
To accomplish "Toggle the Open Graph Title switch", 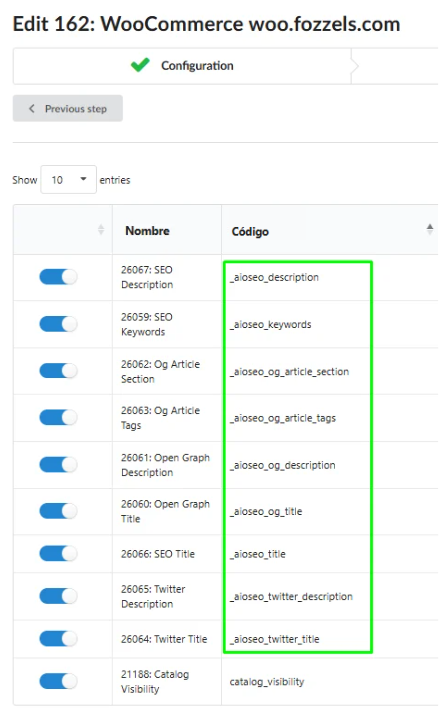I will [x=58, y=511].
